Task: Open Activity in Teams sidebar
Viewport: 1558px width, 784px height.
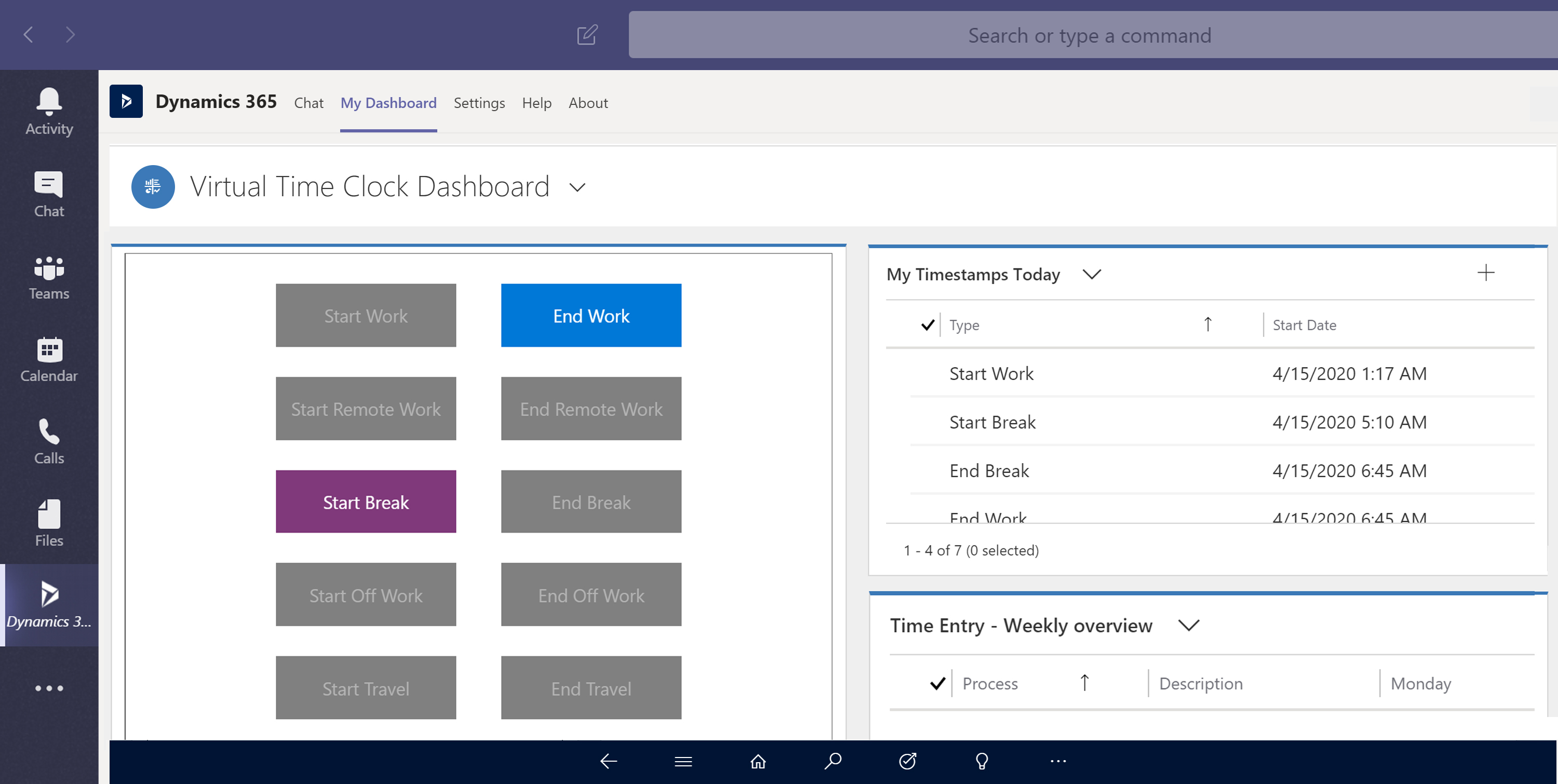Action: [x=49, y=113]
